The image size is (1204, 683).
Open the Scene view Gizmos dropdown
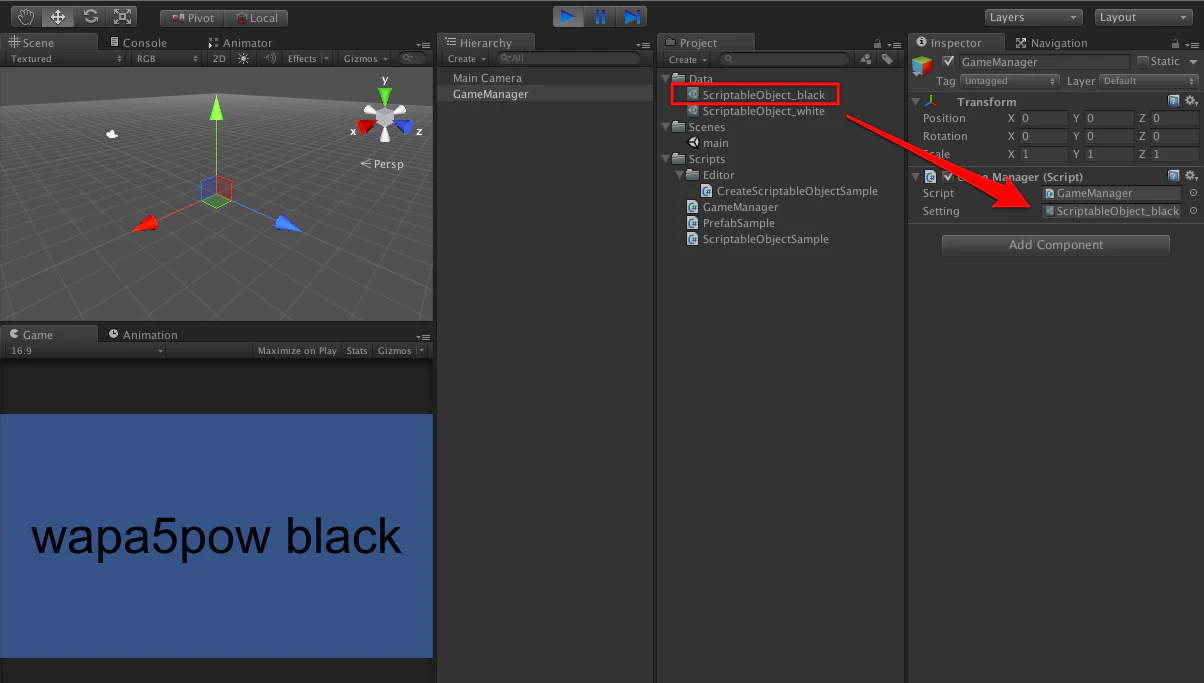(366, 59)
